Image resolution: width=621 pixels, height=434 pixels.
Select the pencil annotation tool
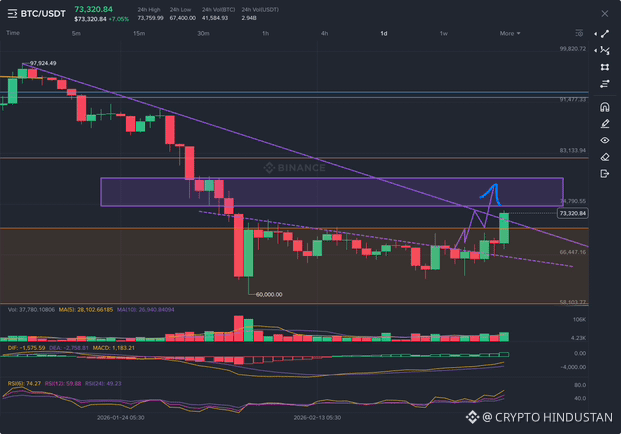click(605, 124)
